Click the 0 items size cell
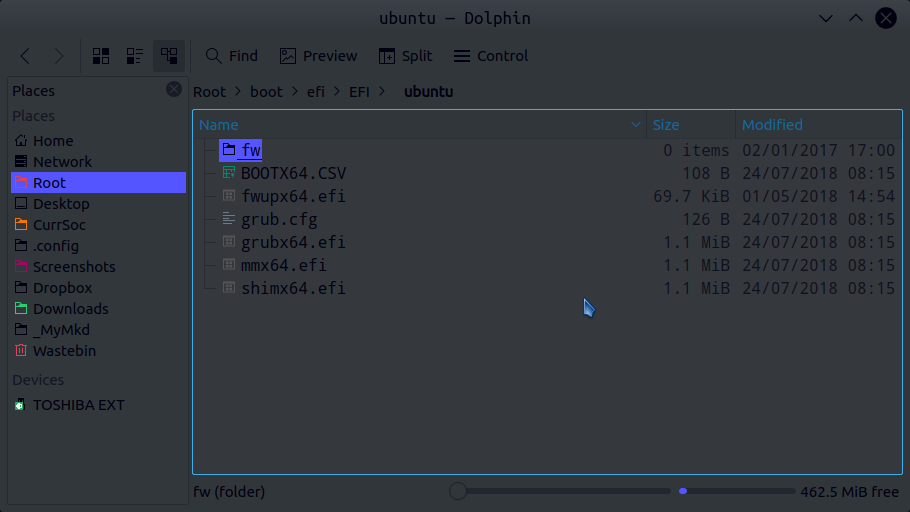Screen dimensions: 910x512 pyautogui.click(x=696, y=150)
